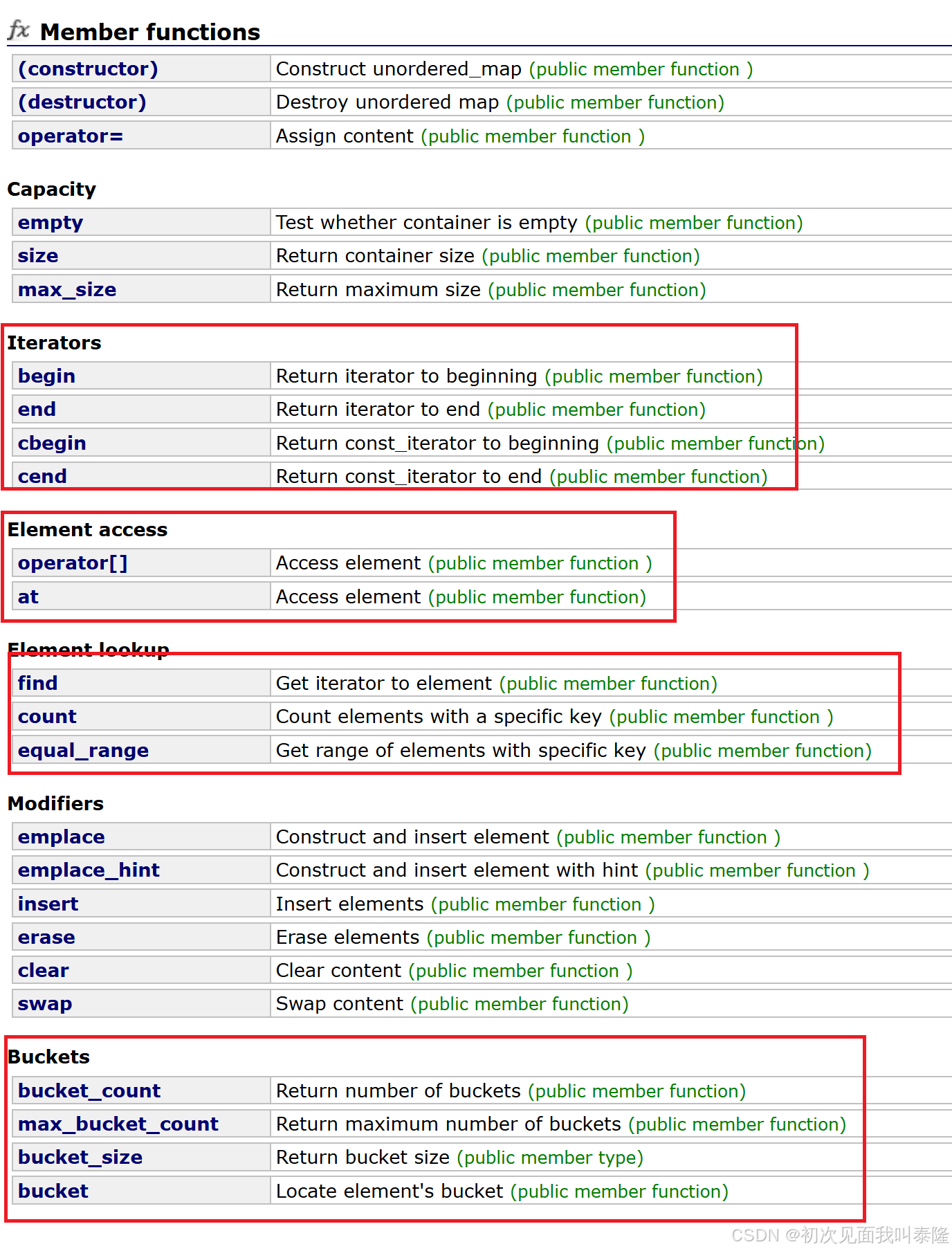
Task: Click the Member functions heading
Action: (150, 32)
